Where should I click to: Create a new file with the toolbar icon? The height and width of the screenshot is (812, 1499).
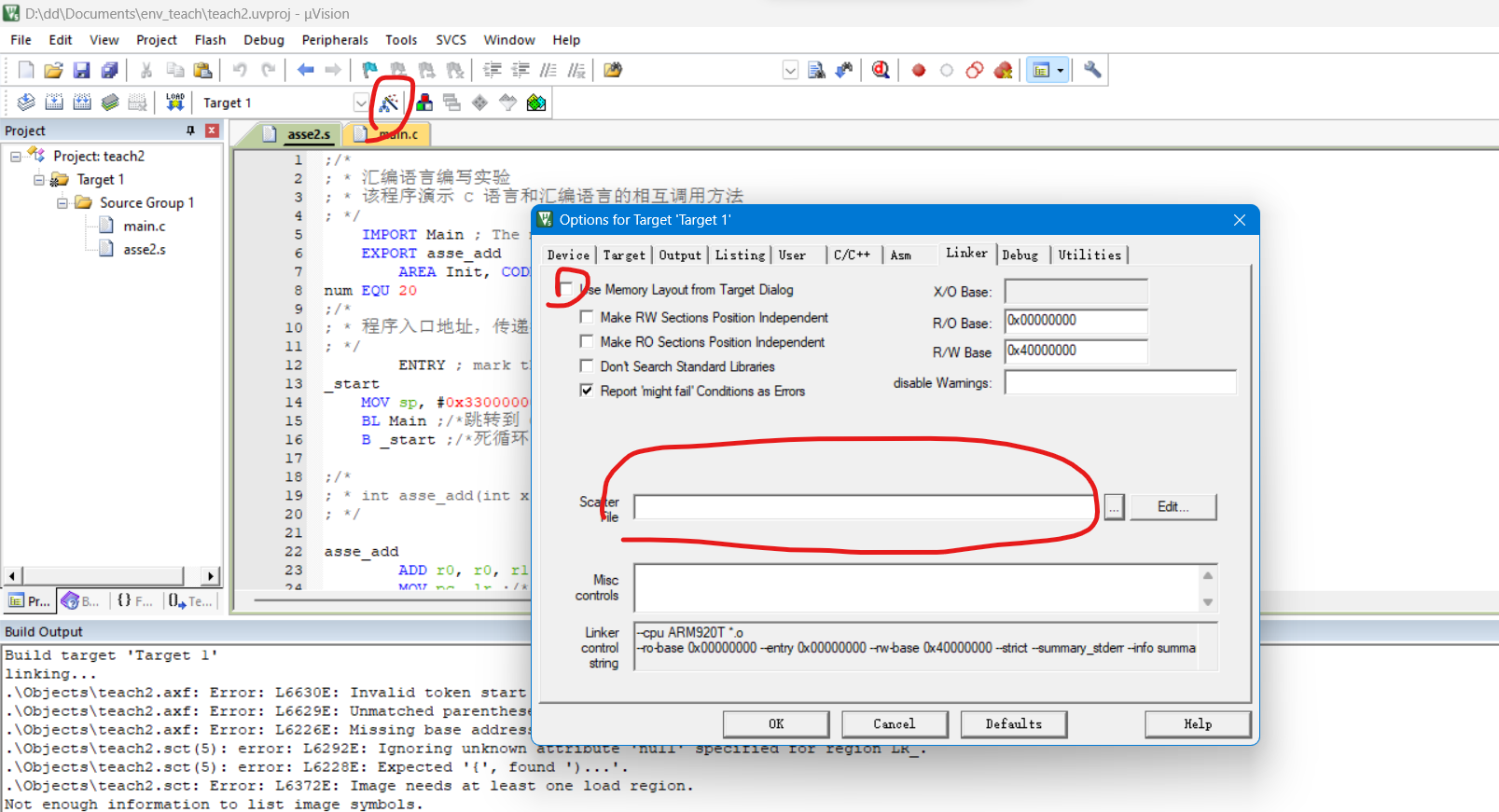26,70
